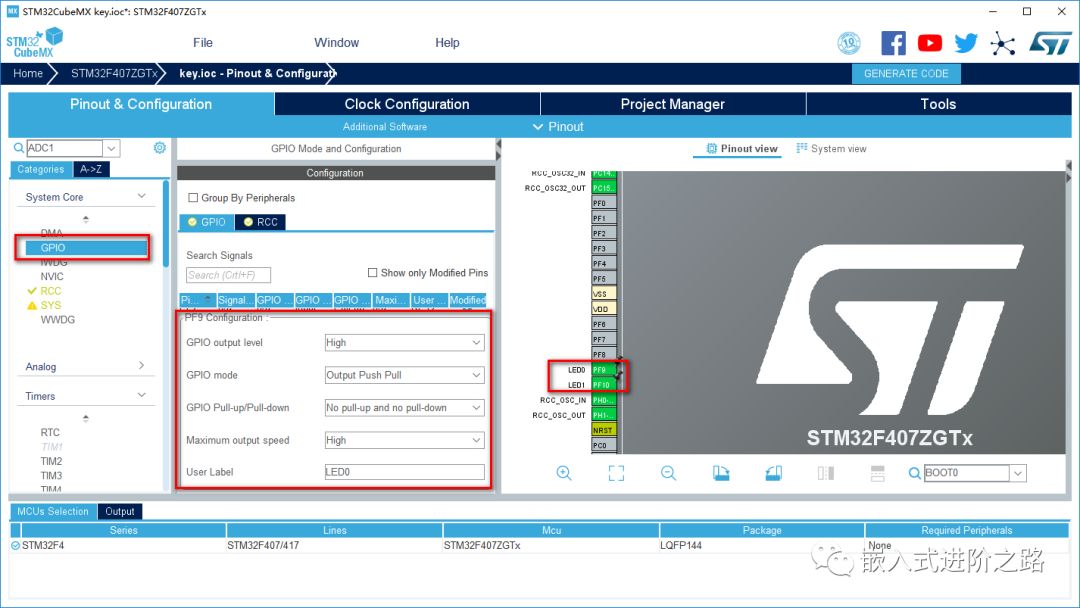Switch to the Clock Configuration tab
The height and width of the screenshot is (608, 1080).
pos(407,104)
